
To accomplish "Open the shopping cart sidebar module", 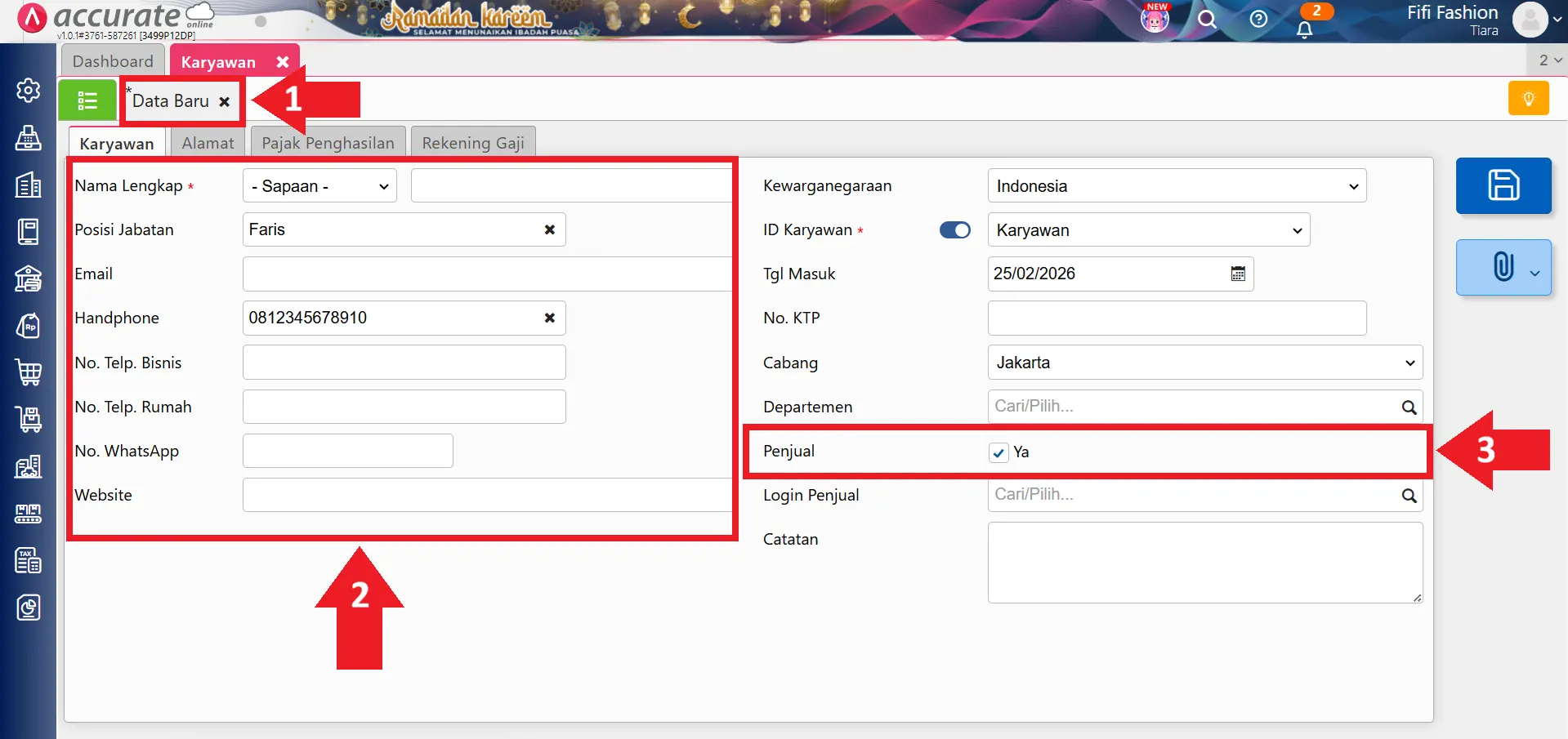I will tap(29, 372).
